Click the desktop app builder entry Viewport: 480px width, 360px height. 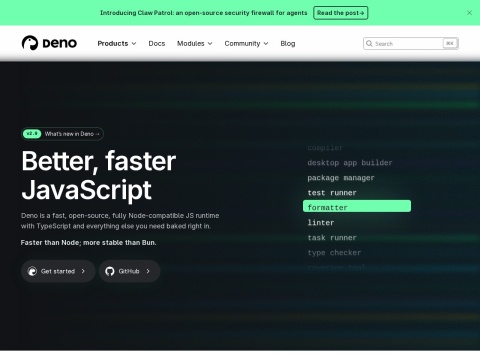click(x=350, y=163)
